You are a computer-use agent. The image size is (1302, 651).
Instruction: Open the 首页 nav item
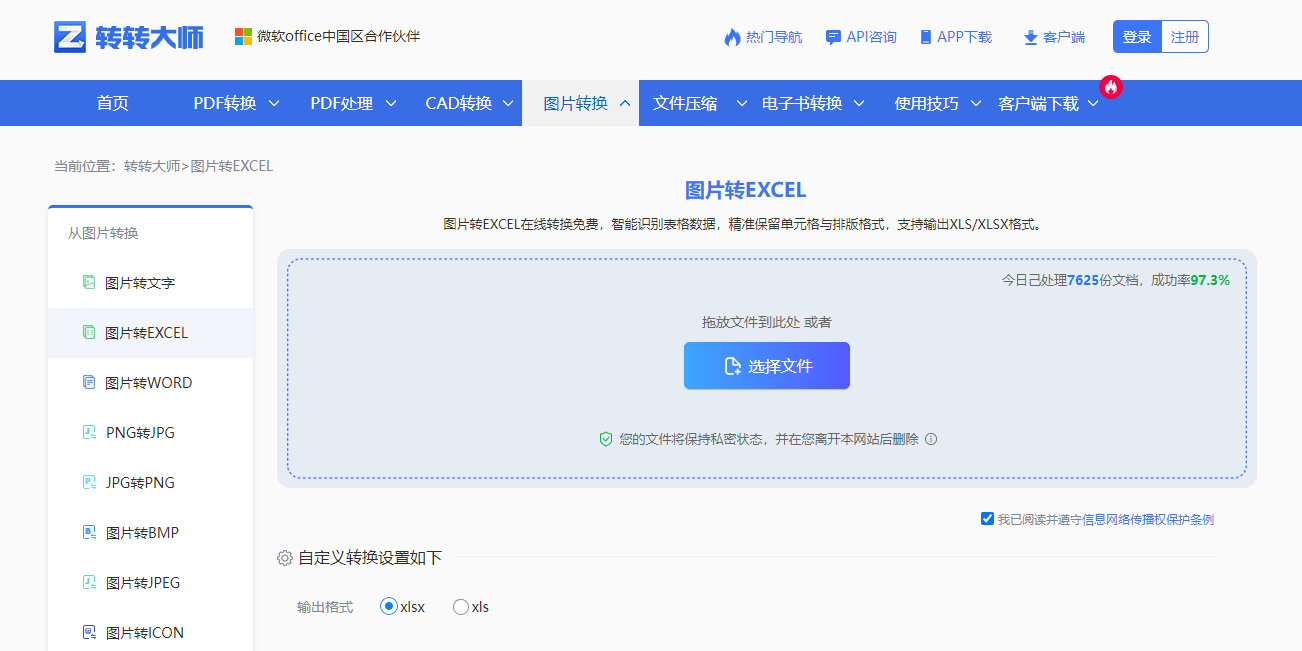click(112, 103)
